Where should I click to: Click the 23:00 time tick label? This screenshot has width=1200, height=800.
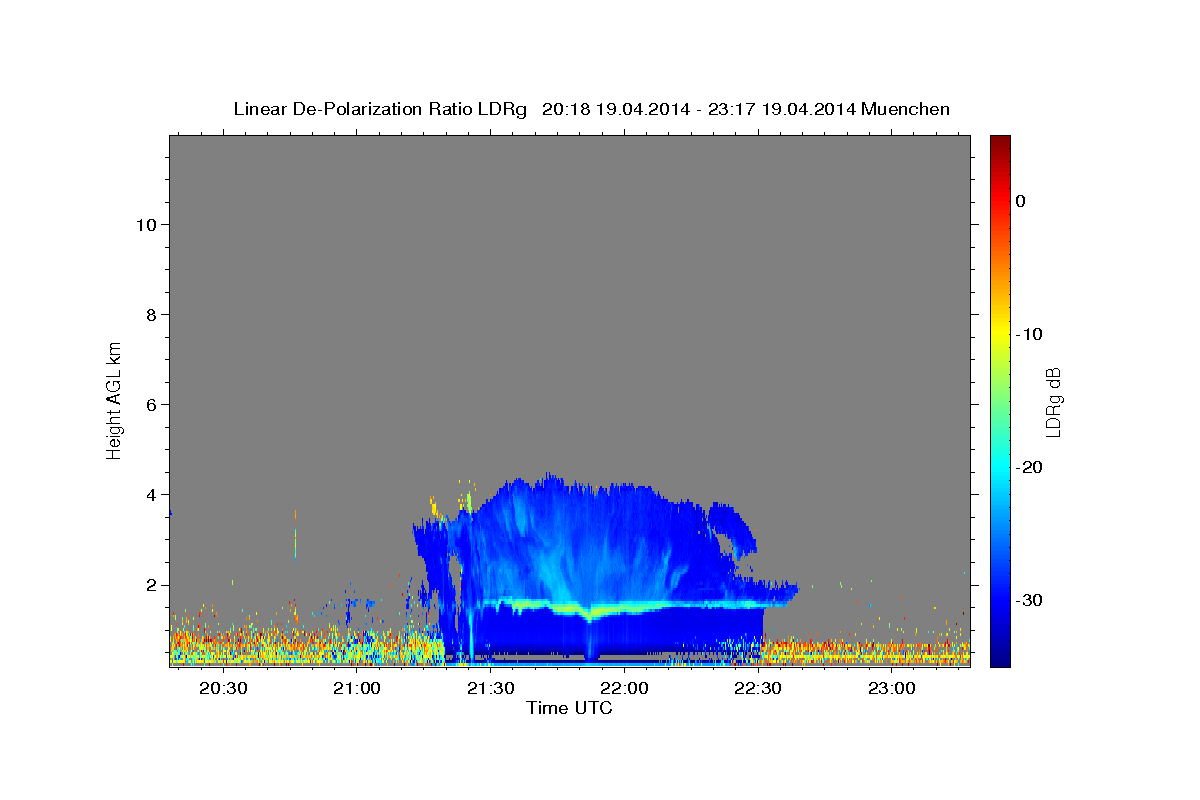point(892,688)
